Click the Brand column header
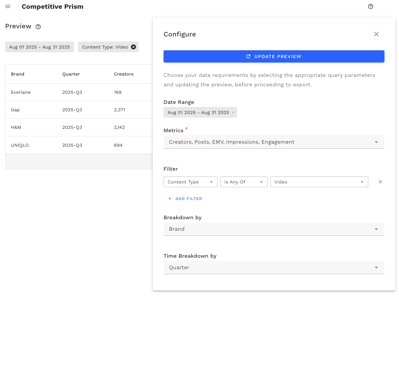 point(17,74)
